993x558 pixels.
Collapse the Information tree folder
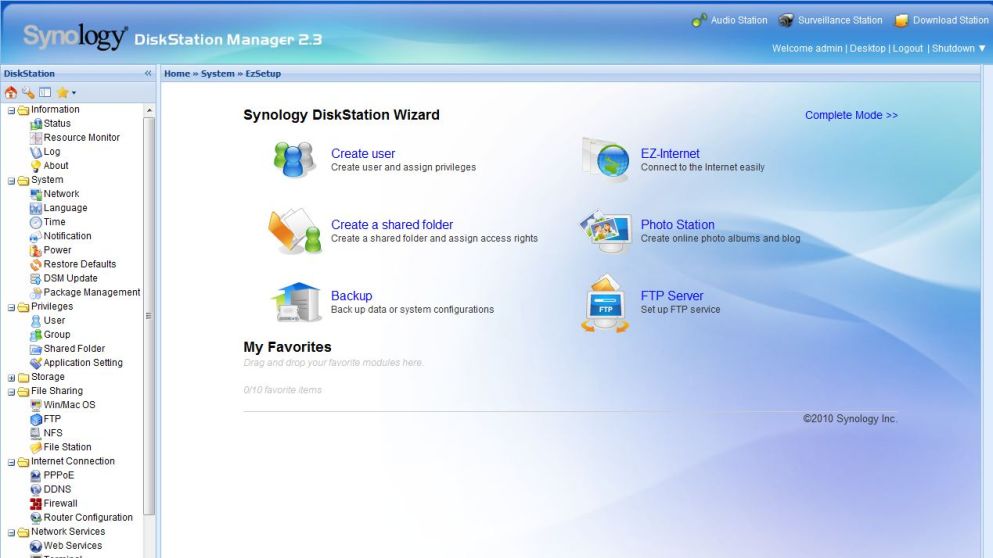tap(11, 110)
